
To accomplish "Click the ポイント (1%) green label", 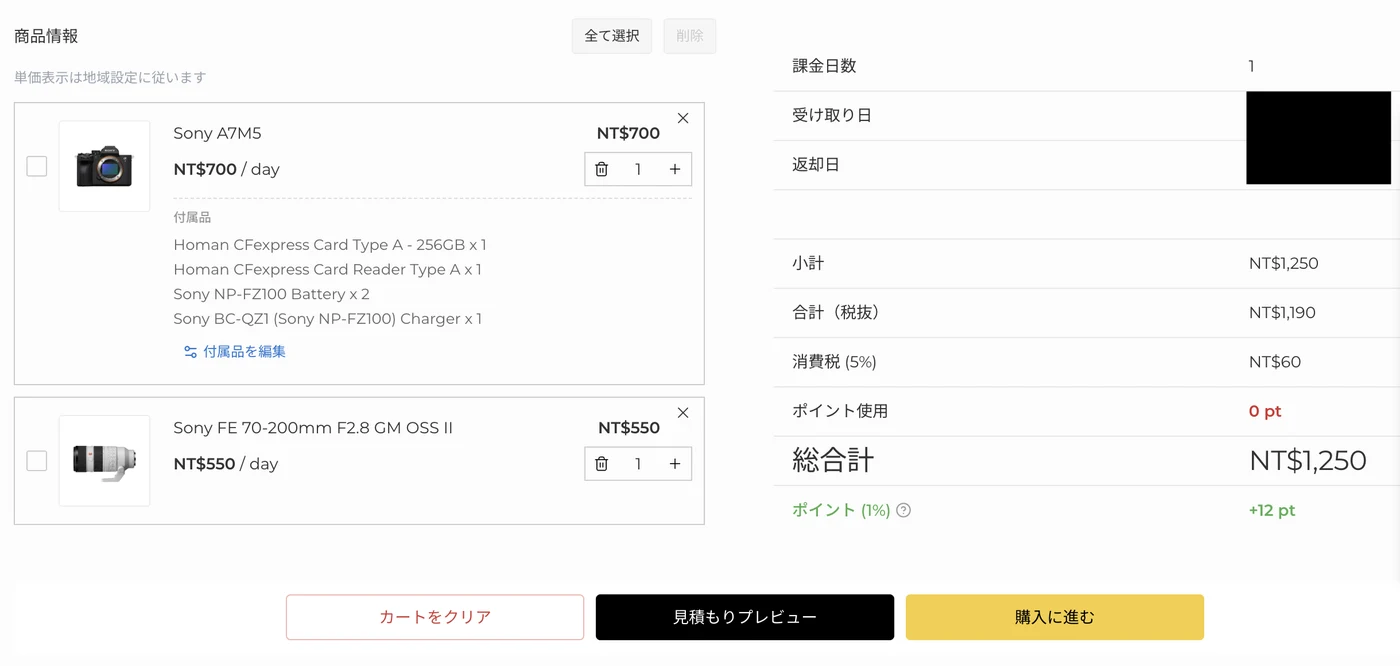I will coord(841,510).
